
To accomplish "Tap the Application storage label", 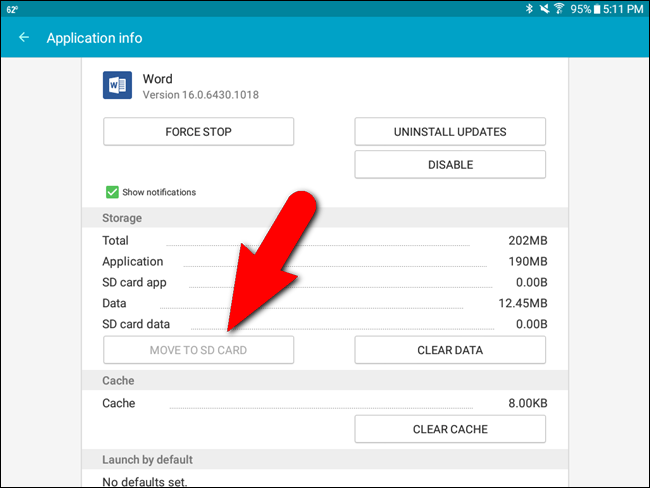I will 133,262.
